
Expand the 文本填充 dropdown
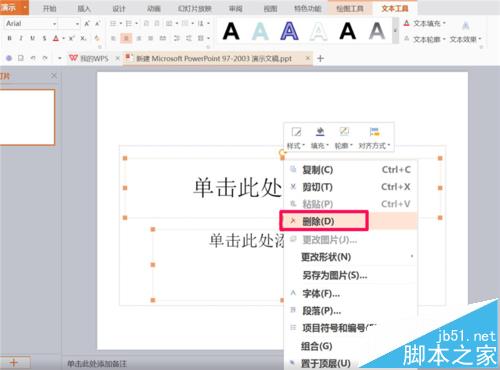[x=444, y=23]
